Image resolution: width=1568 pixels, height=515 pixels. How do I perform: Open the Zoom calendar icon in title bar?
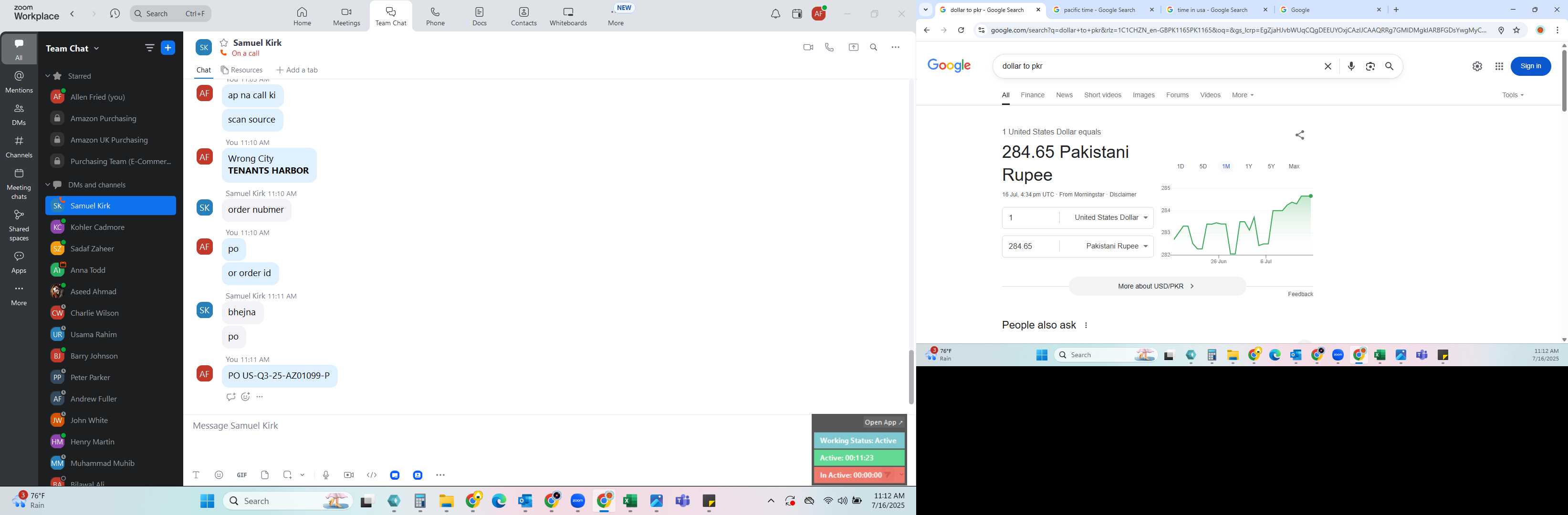(797, 14)
